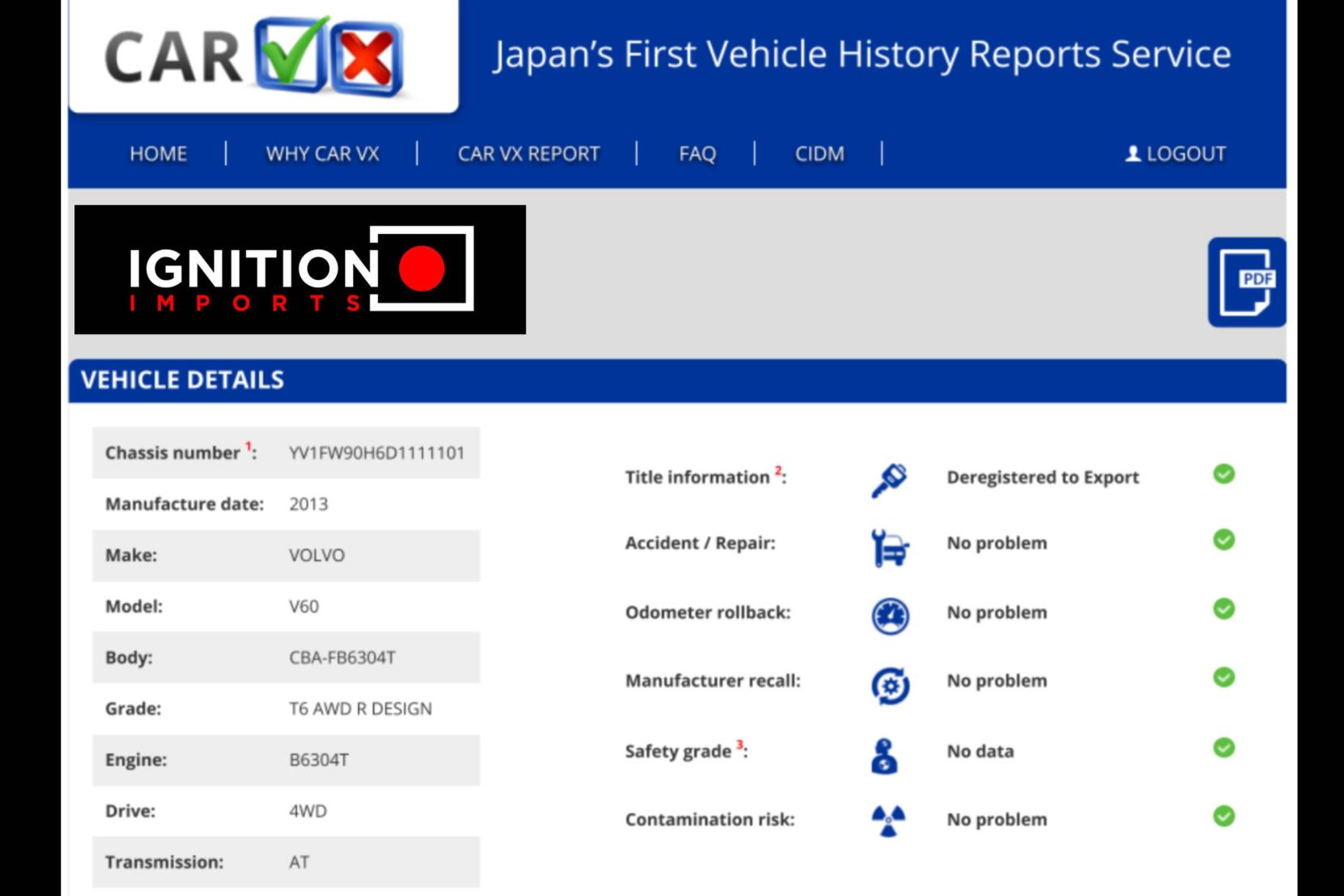The height and width of the screenshot is (896, 1344).
Task: Click the Manufacture date label
Action: point(185,504)
